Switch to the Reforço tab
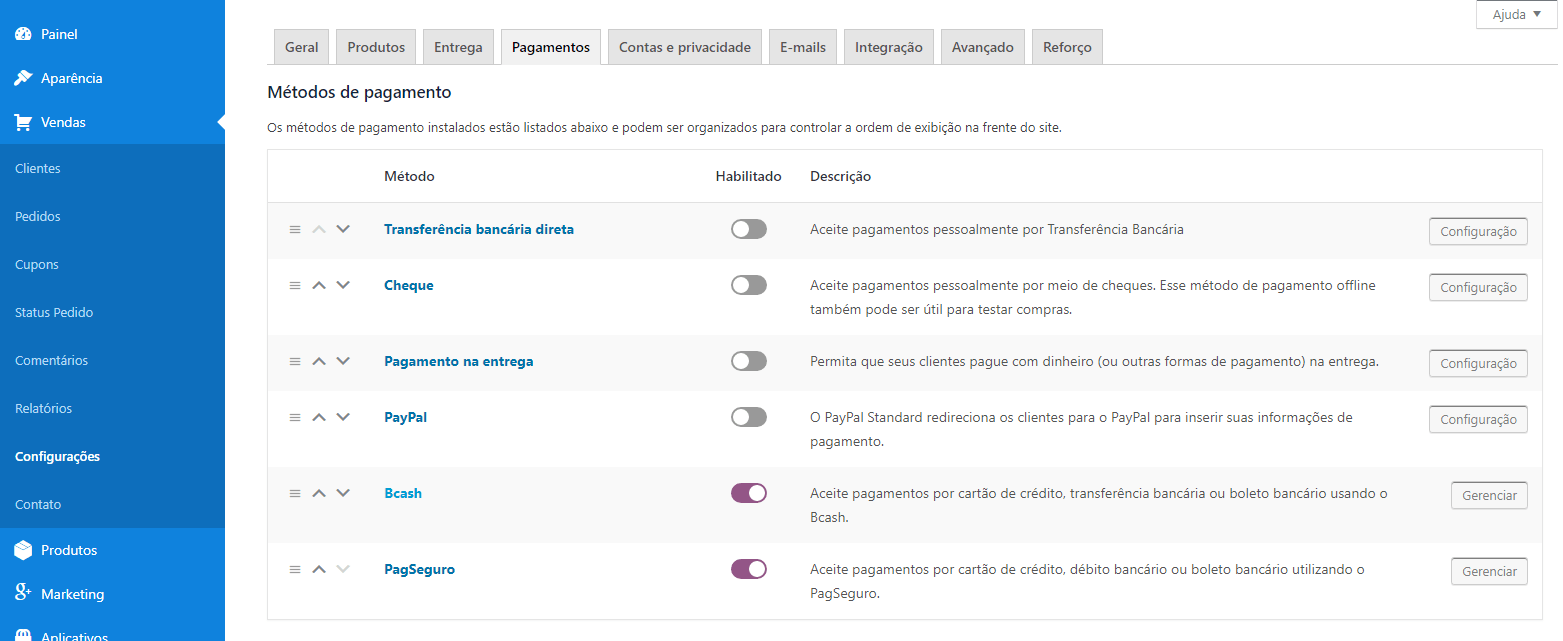Screen dimensions: 1563x641 click(x=1067, y=47)
